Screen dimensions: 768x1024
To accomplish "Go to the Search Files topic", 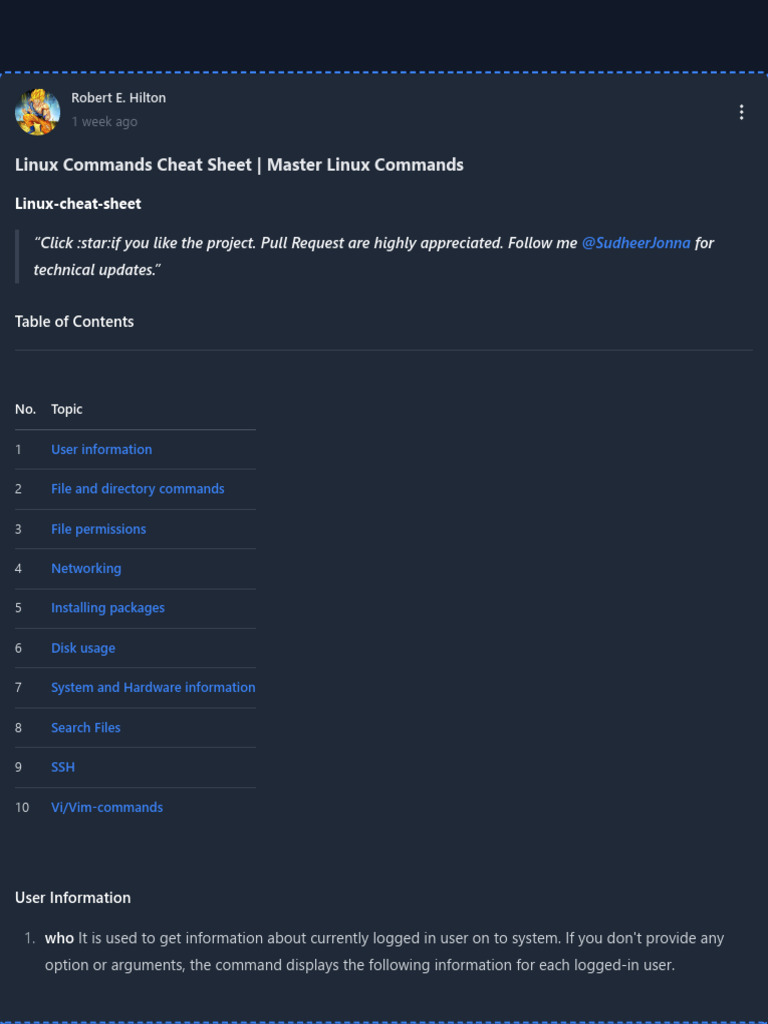I will [x=86, y=728].
